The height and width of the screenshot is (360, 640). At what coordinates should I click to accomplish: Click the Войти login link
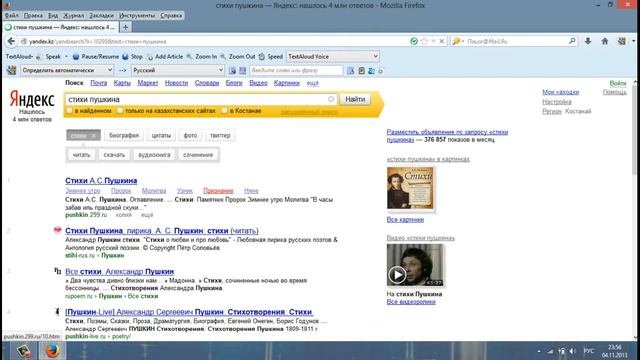[618, 83]
